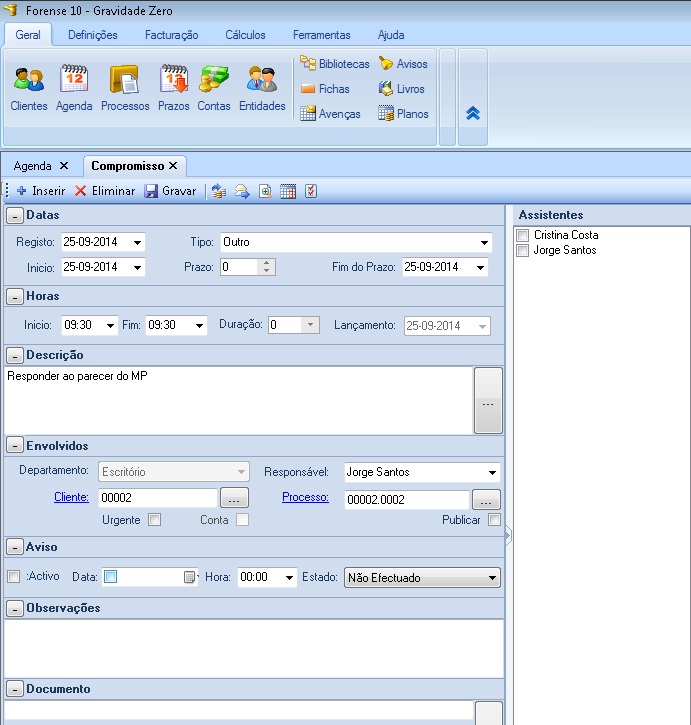Screen dimensions: 691x725
Task: Open the Aviso Hora time dropdown
Action: click(289, 578)
